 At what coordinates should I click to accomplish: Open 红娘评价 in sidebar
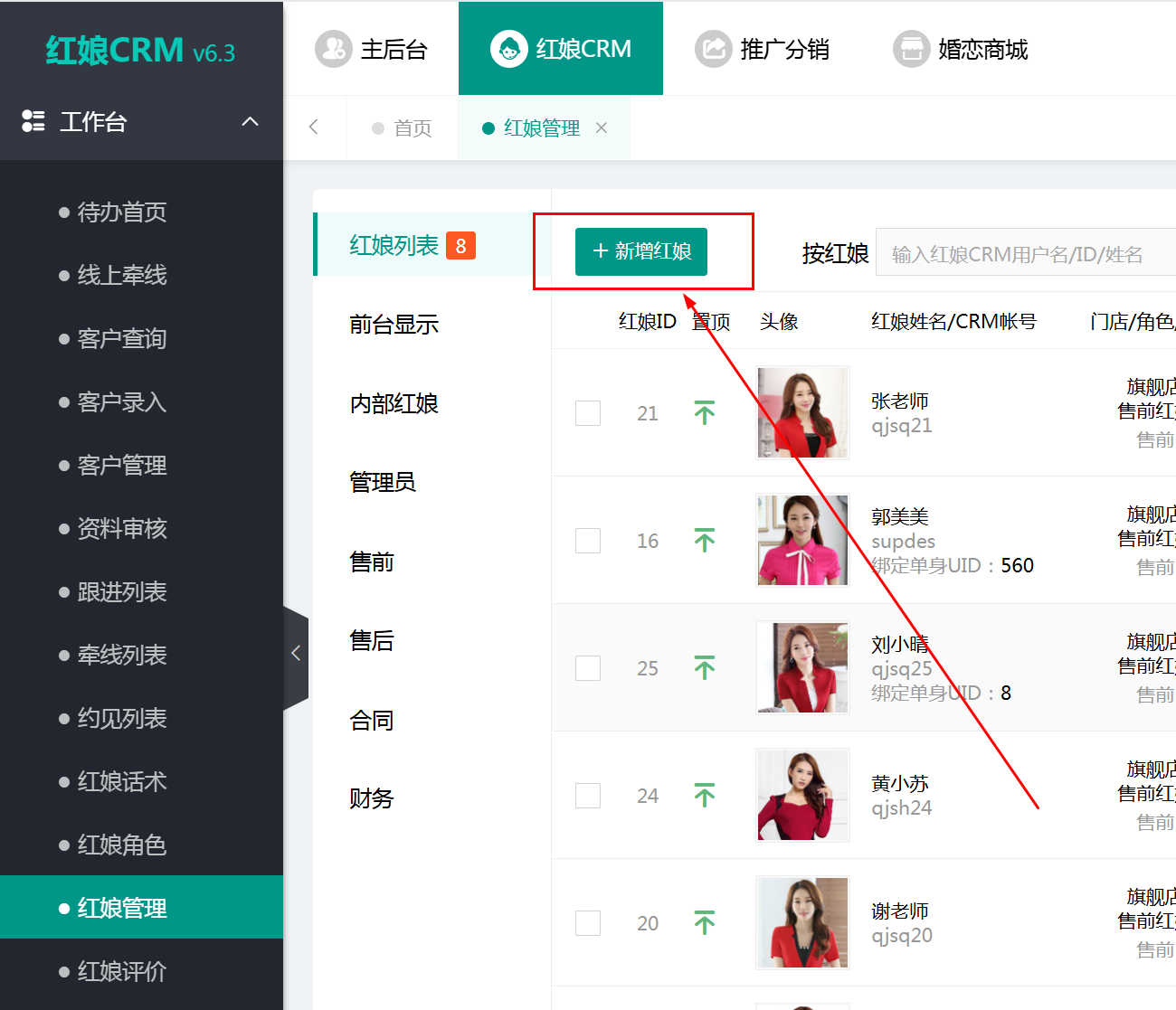(x=122, y=972)
